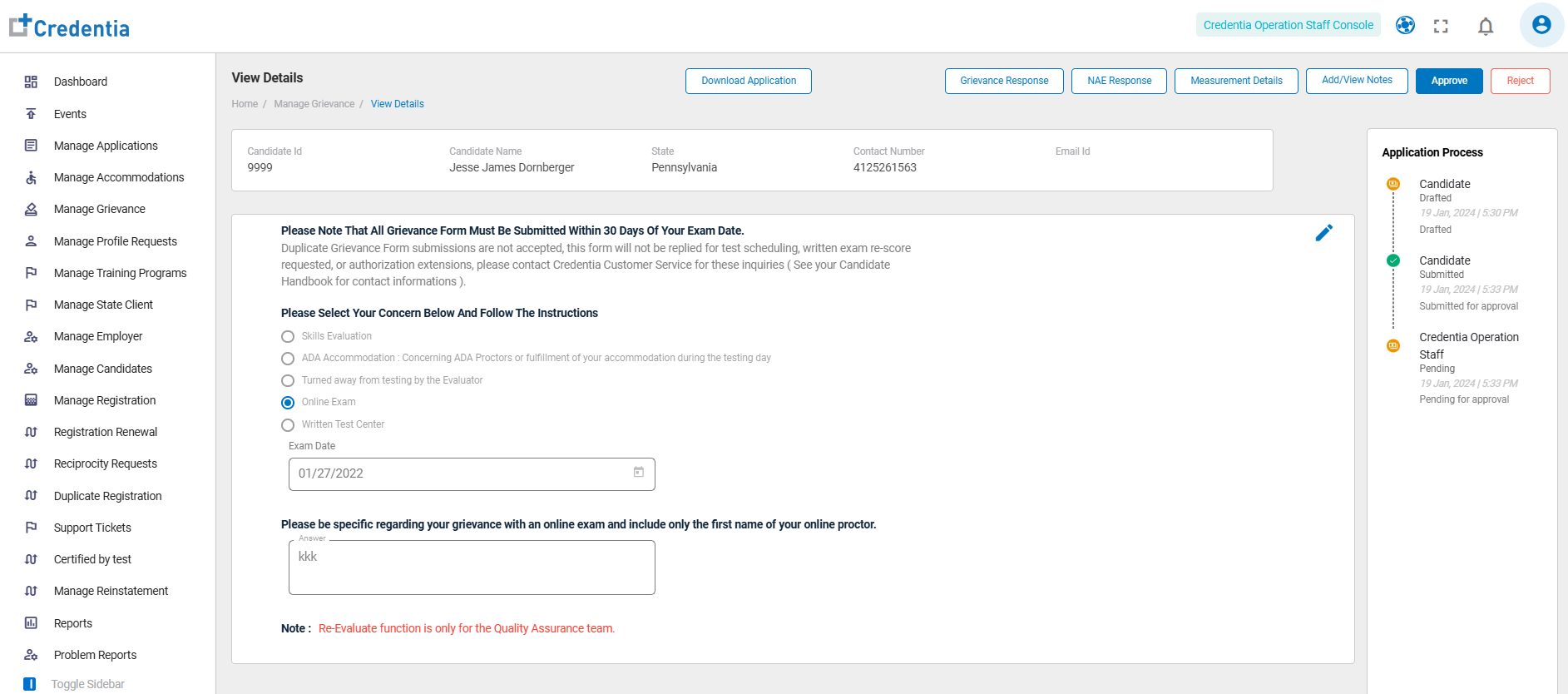1568x694 pixels.
Task: Click the Reject button
Action: click(x=1520, y=81)
